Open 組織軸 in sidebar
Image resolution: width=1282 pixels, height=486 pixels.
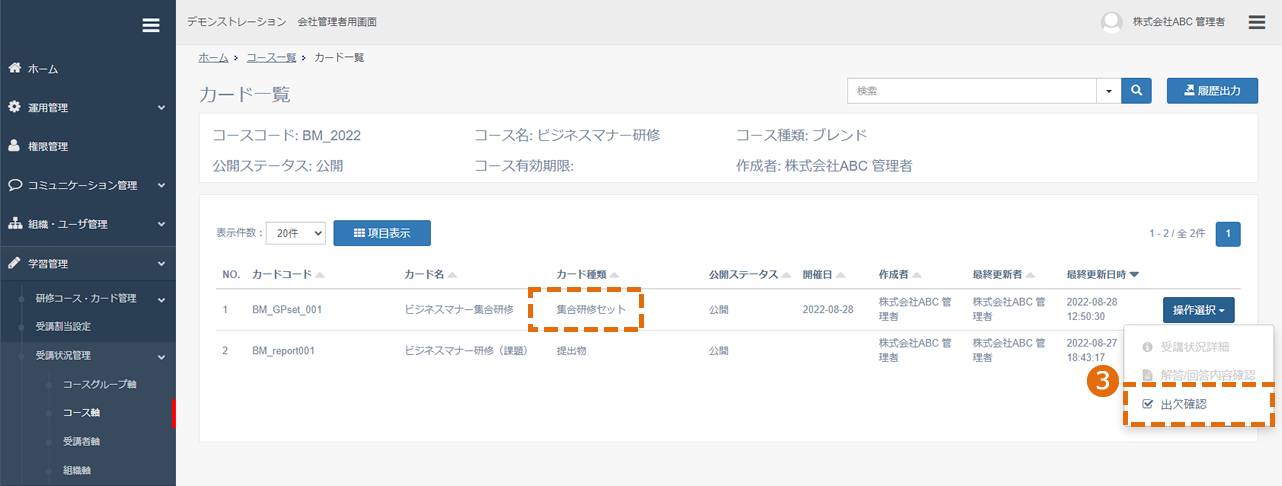click(x=75, y=469)
